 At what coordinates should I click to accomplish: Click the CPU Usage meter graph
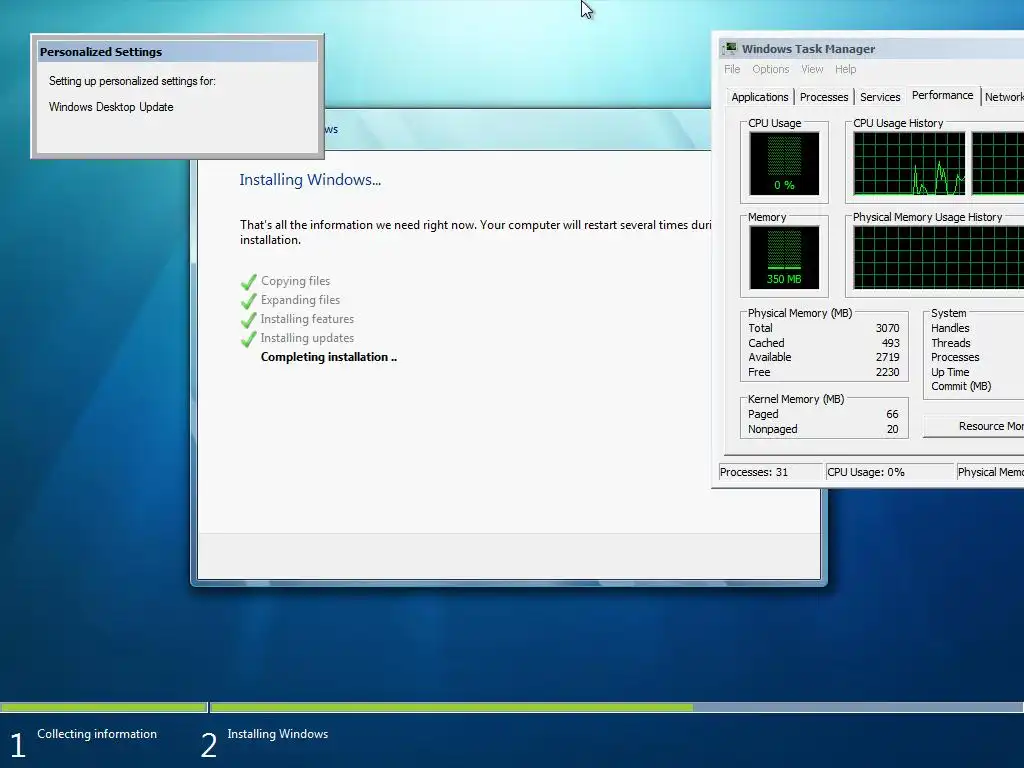click(784, 163)
